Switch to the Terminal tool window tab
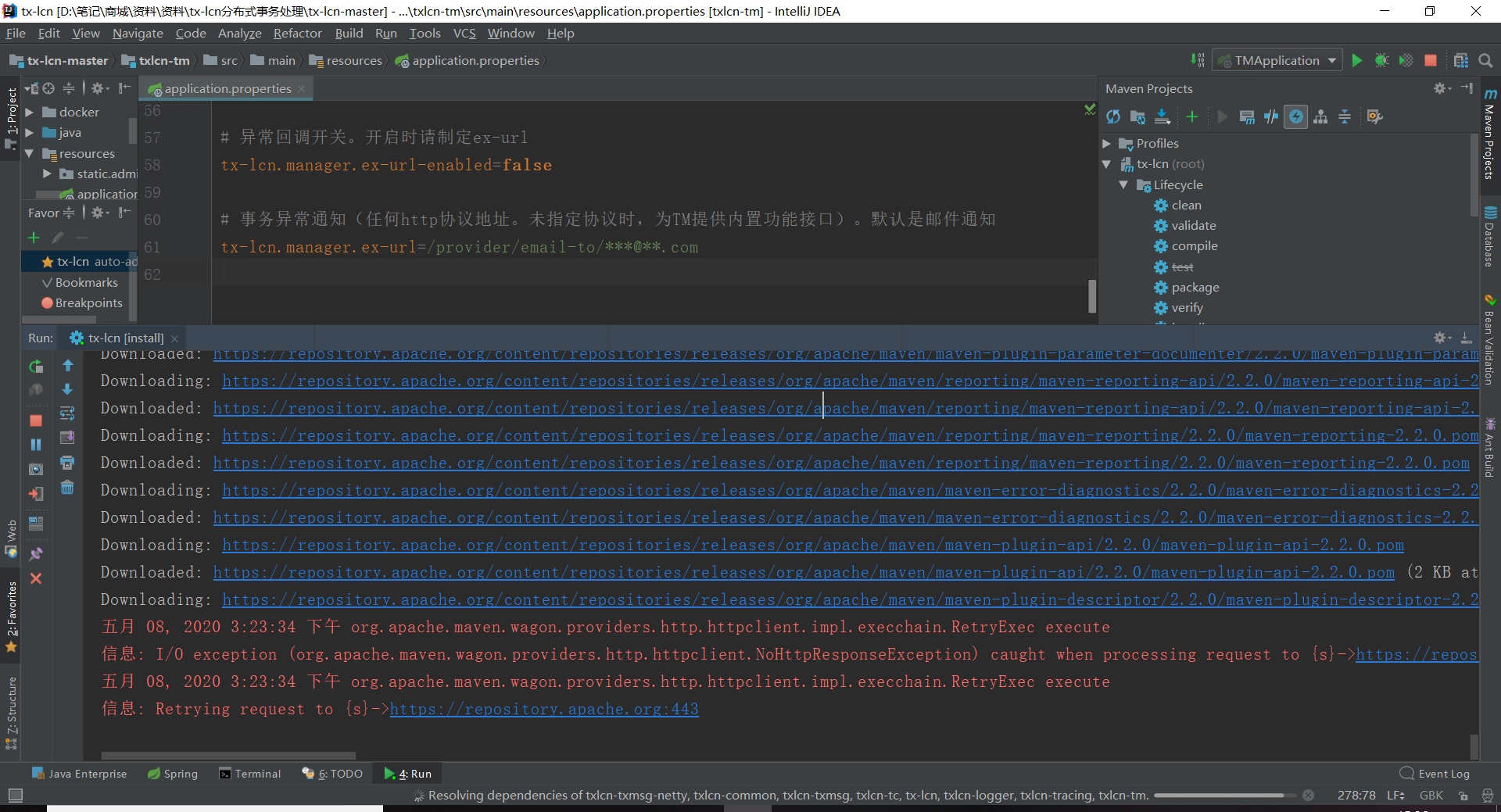1501x812 pixels. pyautogui.click(x=250, y=774)
